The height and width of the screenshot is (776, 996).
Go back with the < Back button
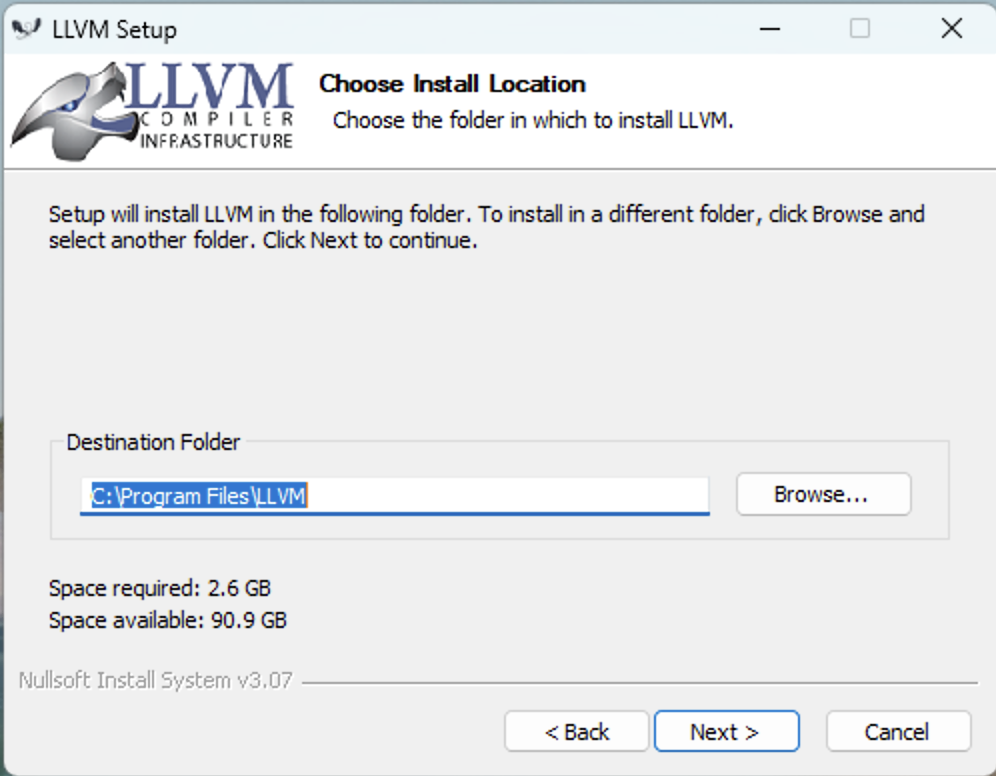click(x=577, y=732)
